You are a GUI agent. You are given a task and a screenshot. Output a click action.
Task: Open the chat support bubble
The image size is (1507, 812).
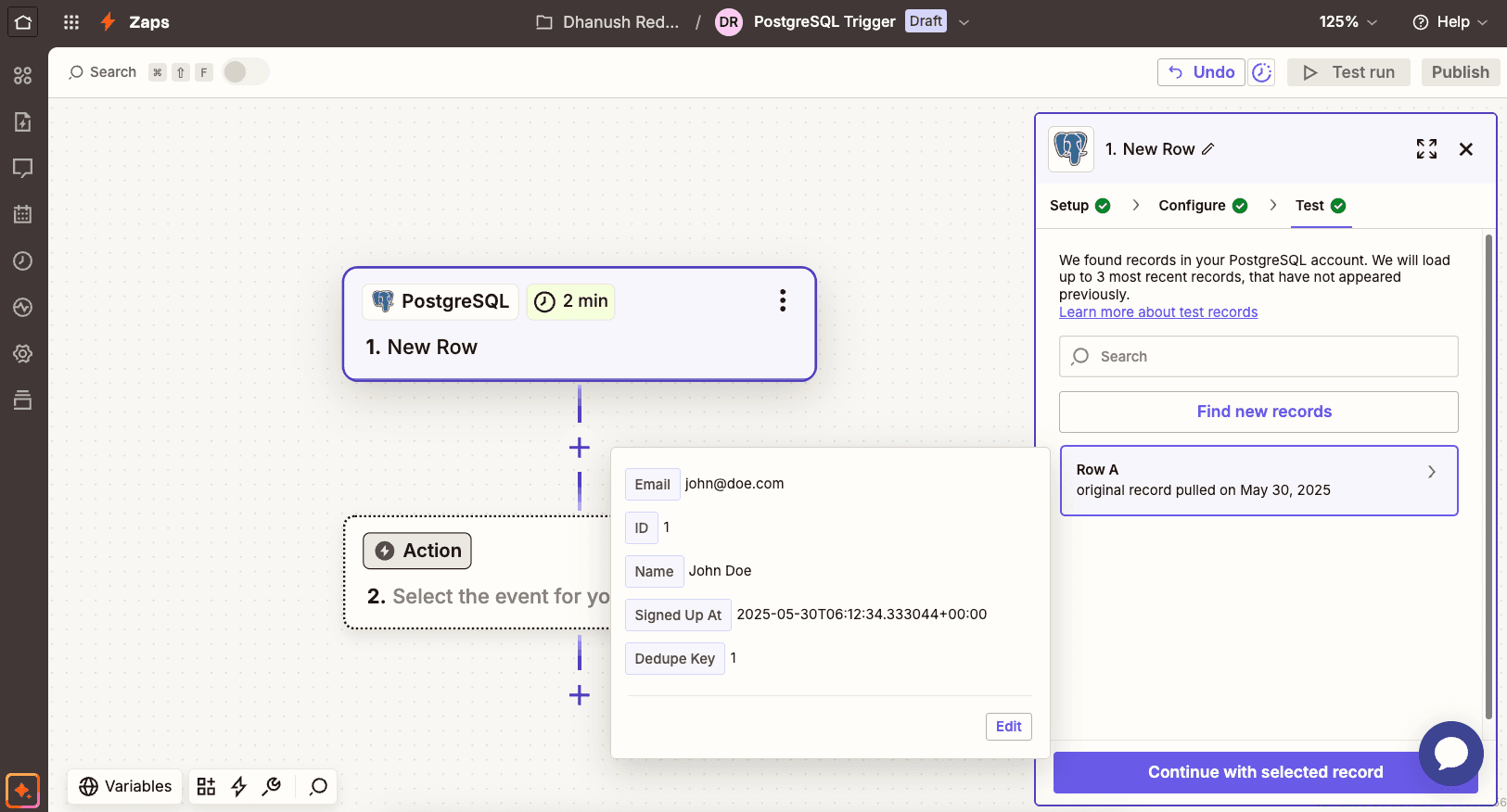coord(1450,753)
